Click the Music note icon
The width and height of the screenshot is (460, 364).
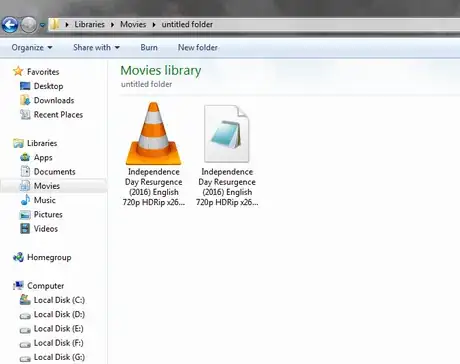(x=25, y=200)
